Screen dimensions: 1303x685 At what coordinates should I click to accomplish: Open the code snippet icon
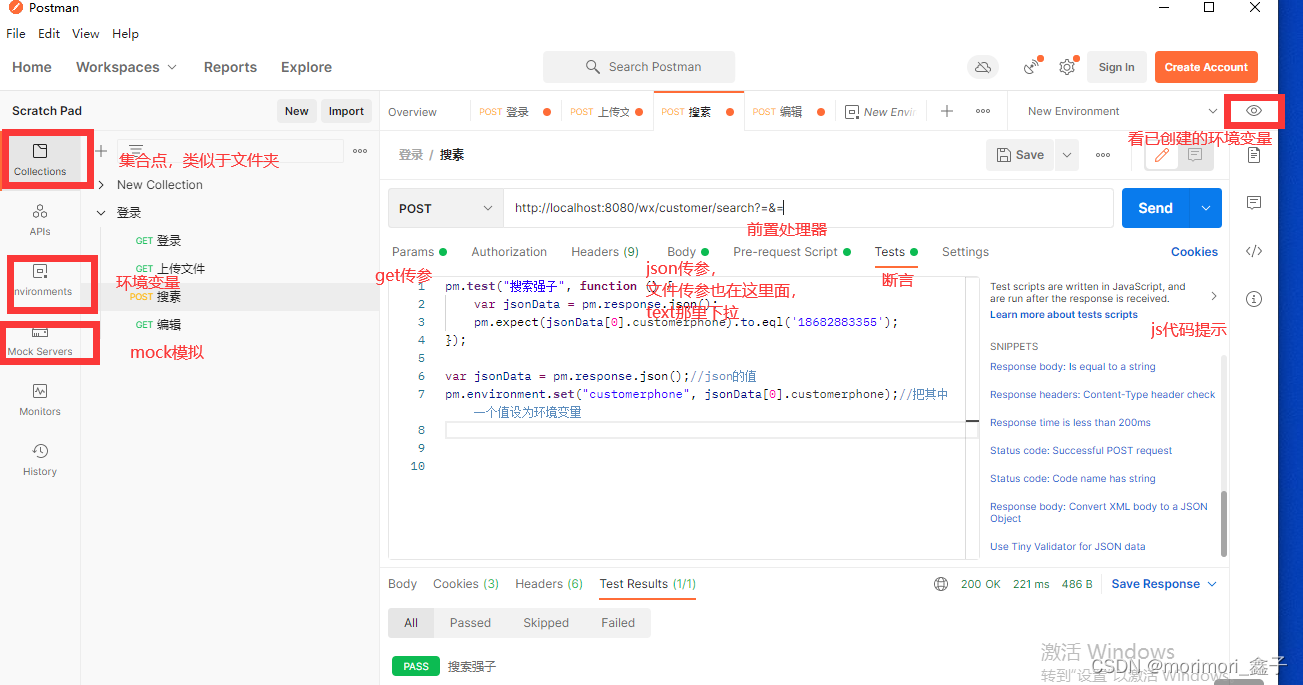pyautogui.click(x=1254, y=251)
